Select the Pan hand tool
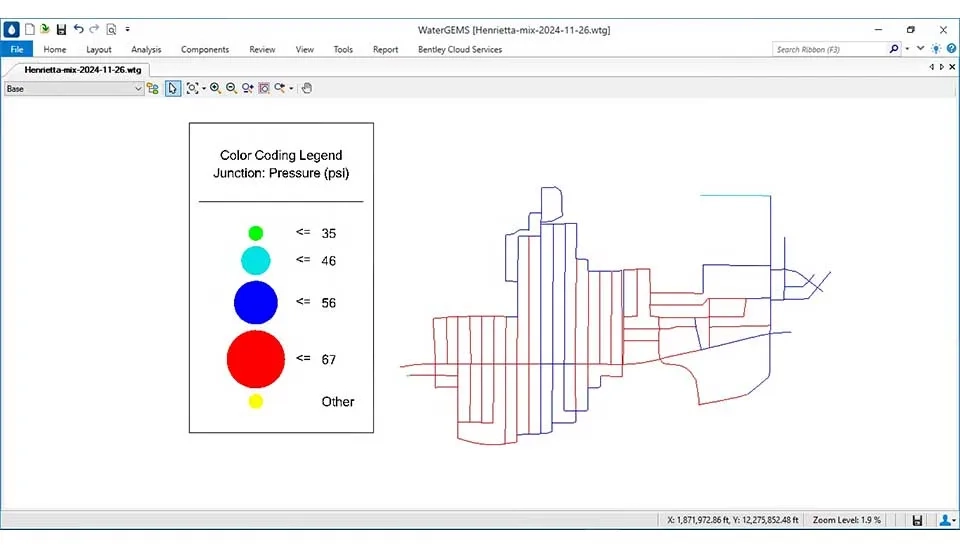The width and height of the screenshot is (960, 548). point(307,88)
